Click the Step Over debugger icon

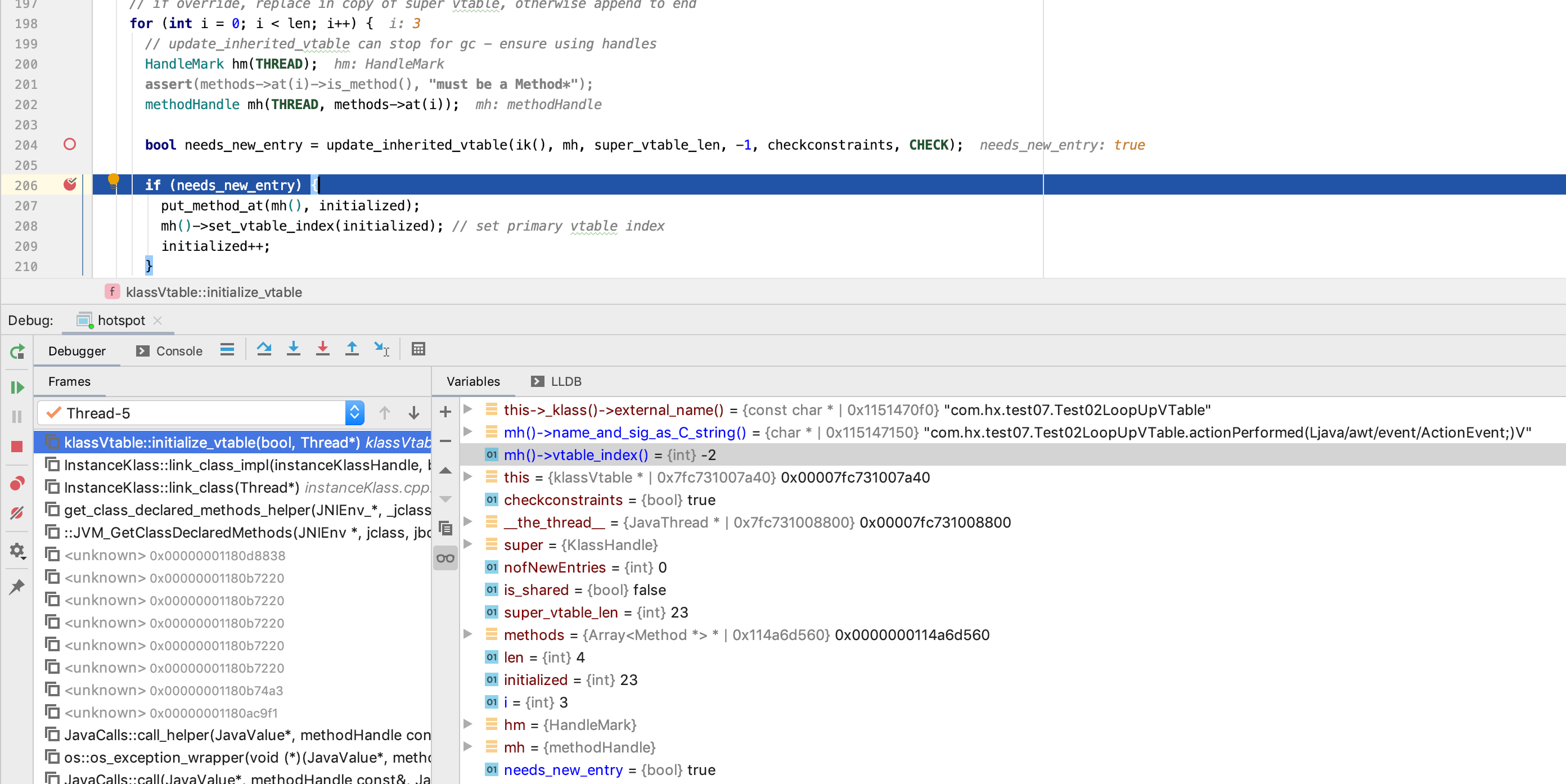click(264, 349)
